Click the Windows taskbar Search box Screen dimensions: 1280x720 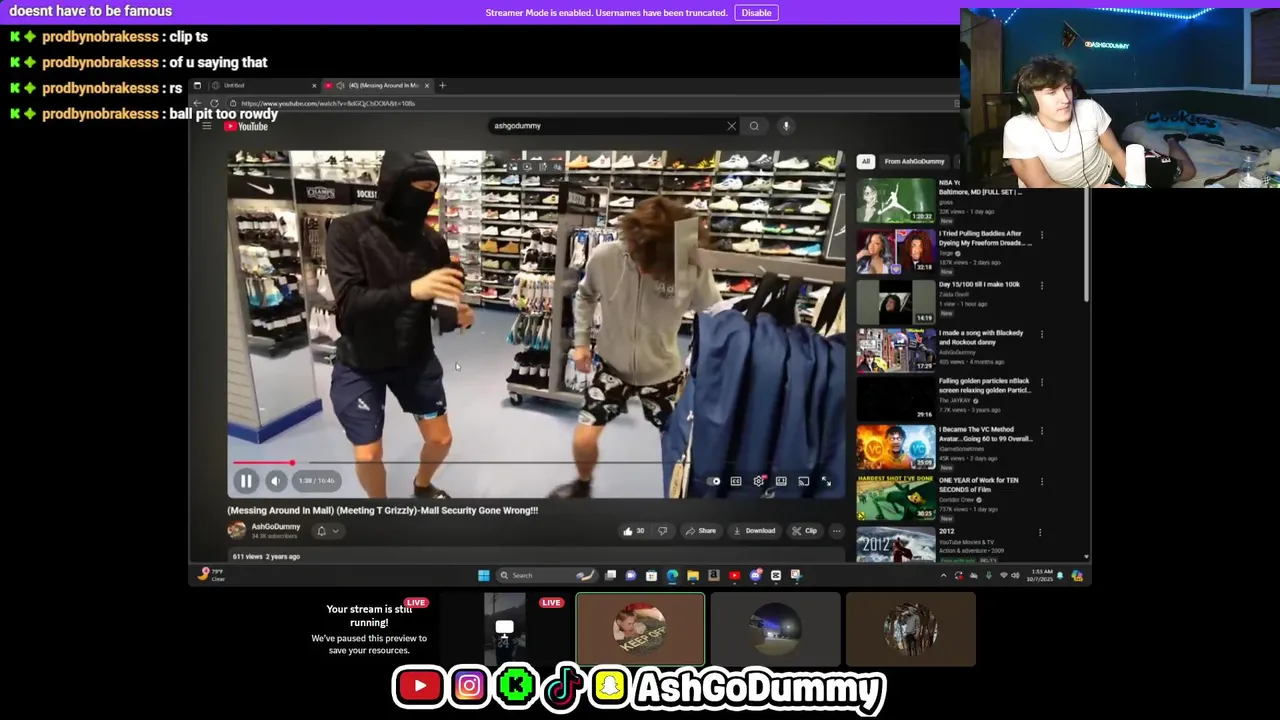point(548,575)
